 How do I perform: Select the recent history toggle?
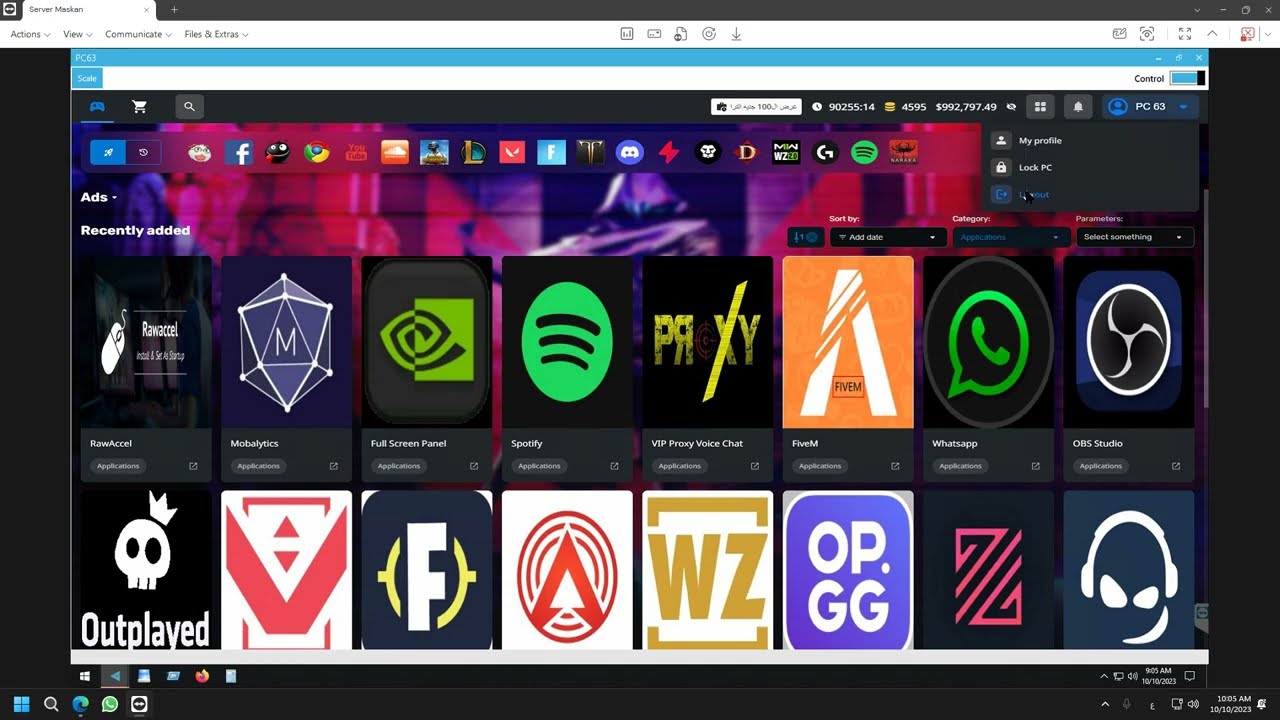pos(143,153)
